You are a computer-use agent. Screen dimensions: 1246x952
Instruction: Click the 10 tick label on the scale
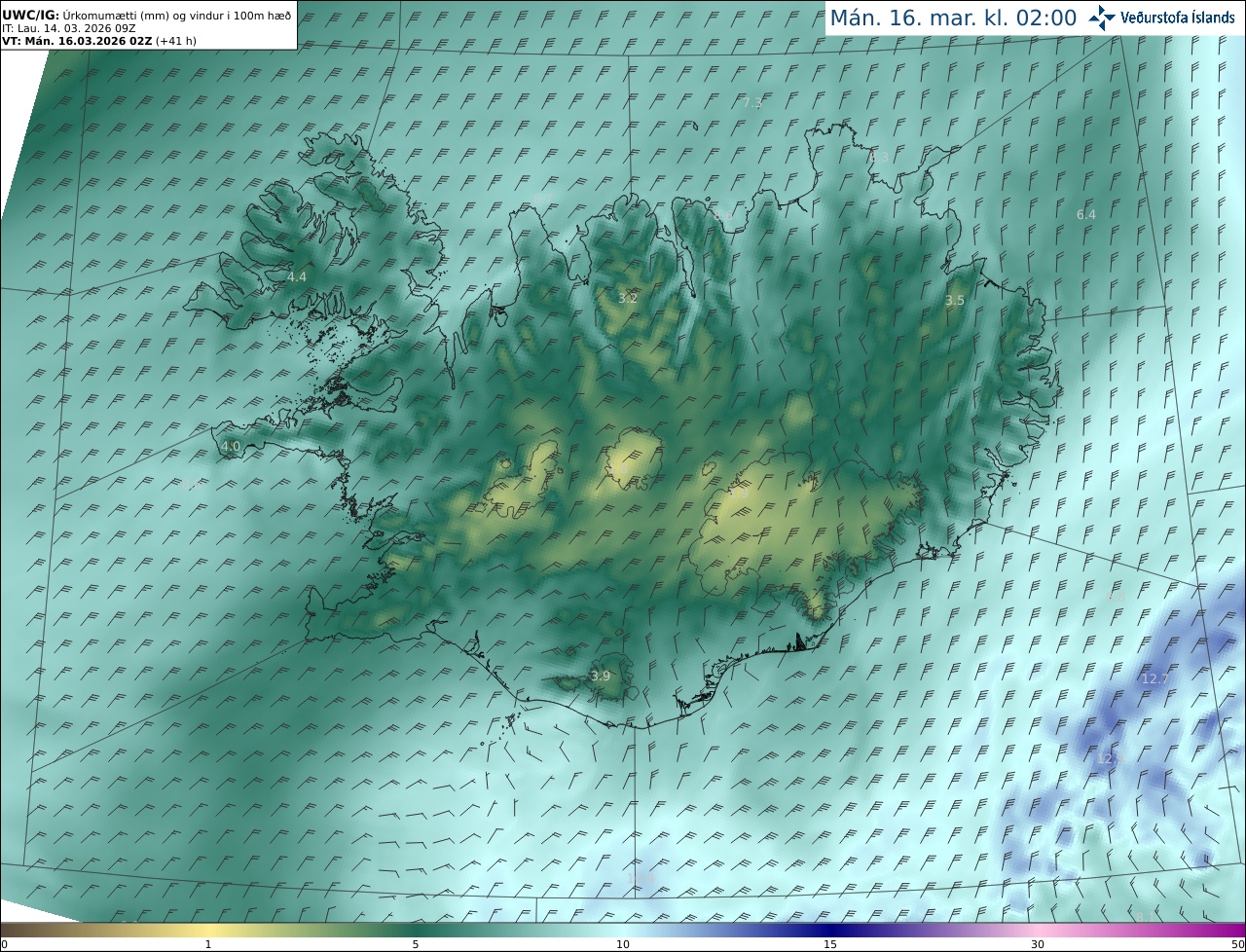(x=623, y=944)
